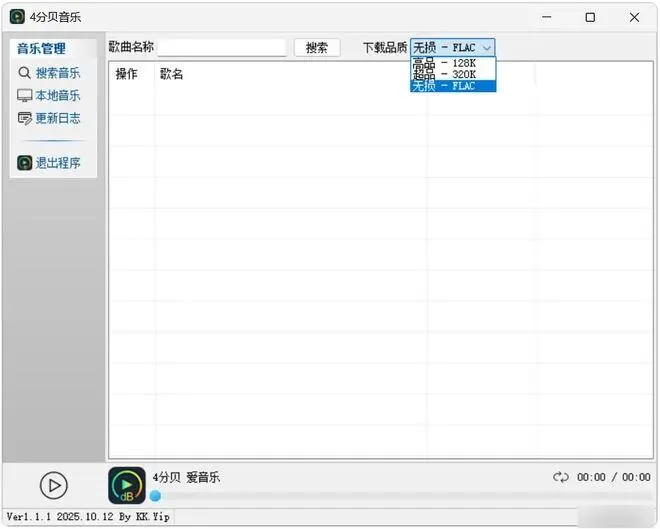The width and height of the screenshot is (660, 529).
Task: Start playback with the play button
Action: click(53, 485)
